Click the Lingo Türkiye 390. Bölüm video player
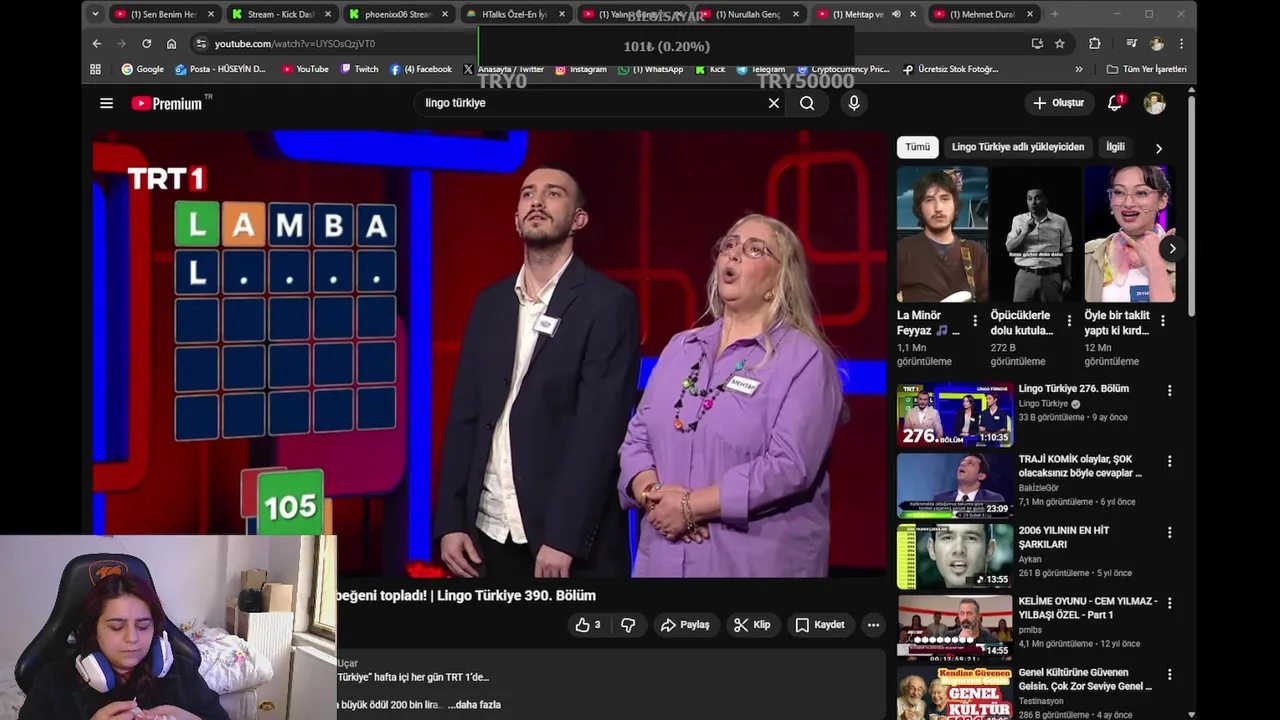The width and height of the screenshot is (1280, 720). (x=489, y=354)
